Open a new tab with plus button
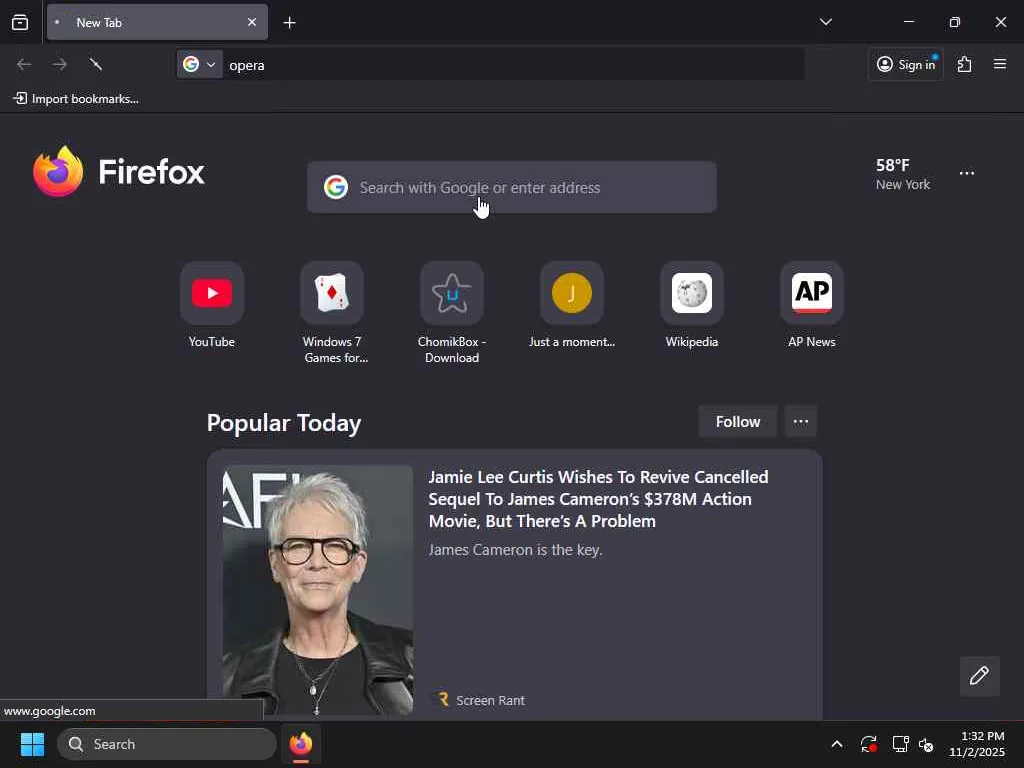 (289, 23)
